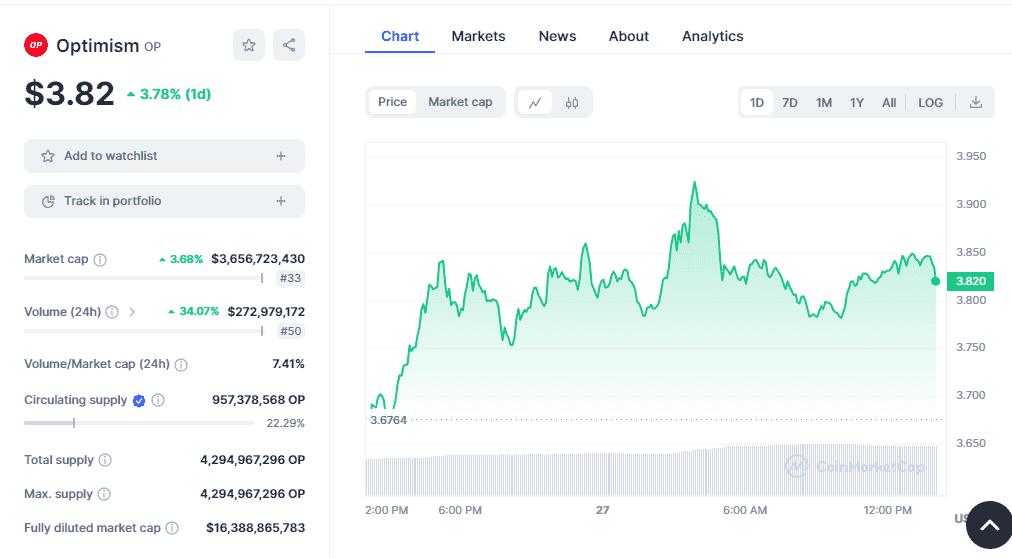Viewport: 1012px width, 558px height.
Task: Open the Analytics tab
Action: (x=713, y=36)
